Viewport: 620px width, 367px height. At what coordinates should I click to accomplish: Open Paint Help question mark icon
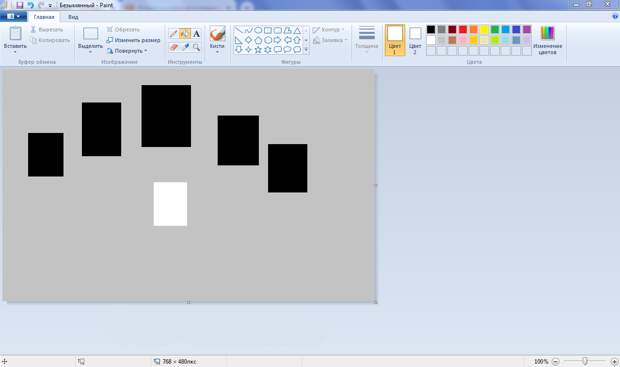point(615,17)
